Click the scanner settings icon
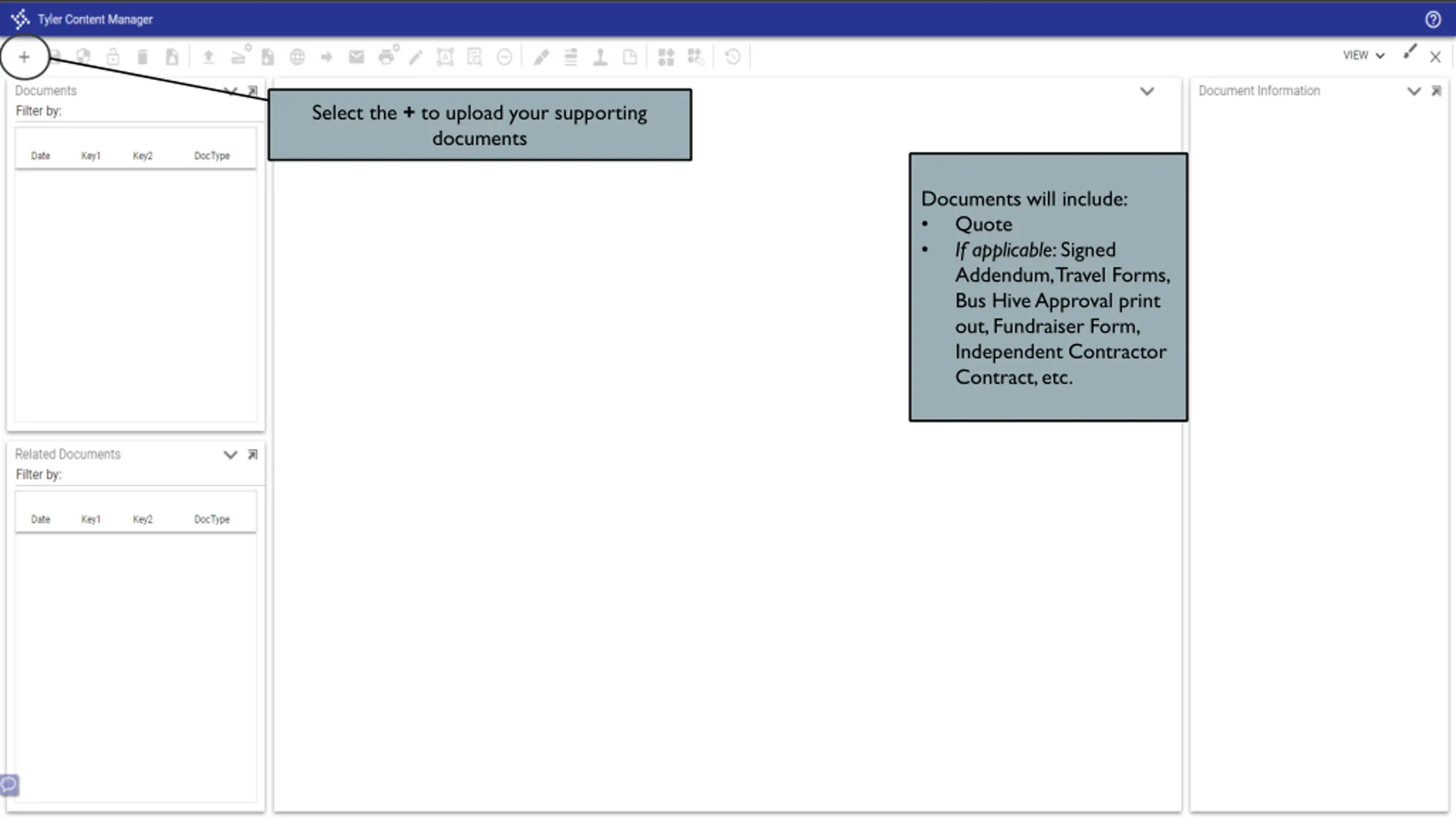Screen dimensions: 1456x819 pos(240,55)
